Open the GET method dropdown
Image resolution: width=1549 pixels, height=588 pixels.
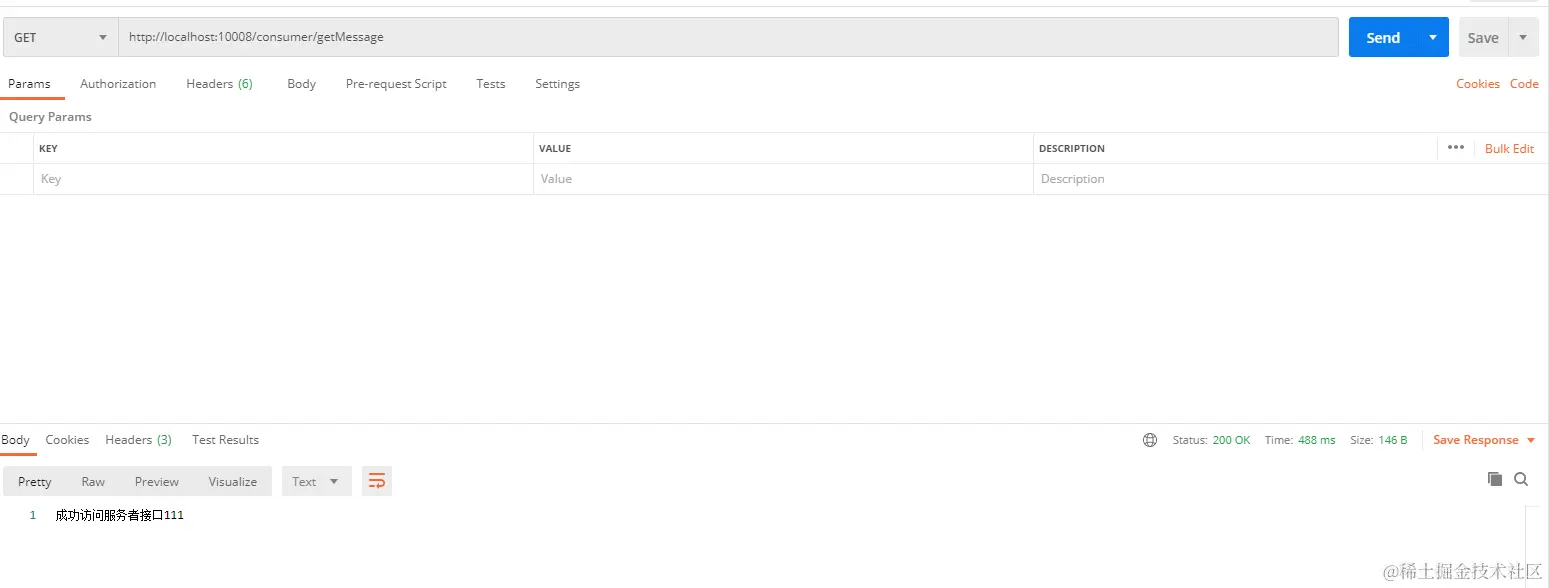coord(60,37)
